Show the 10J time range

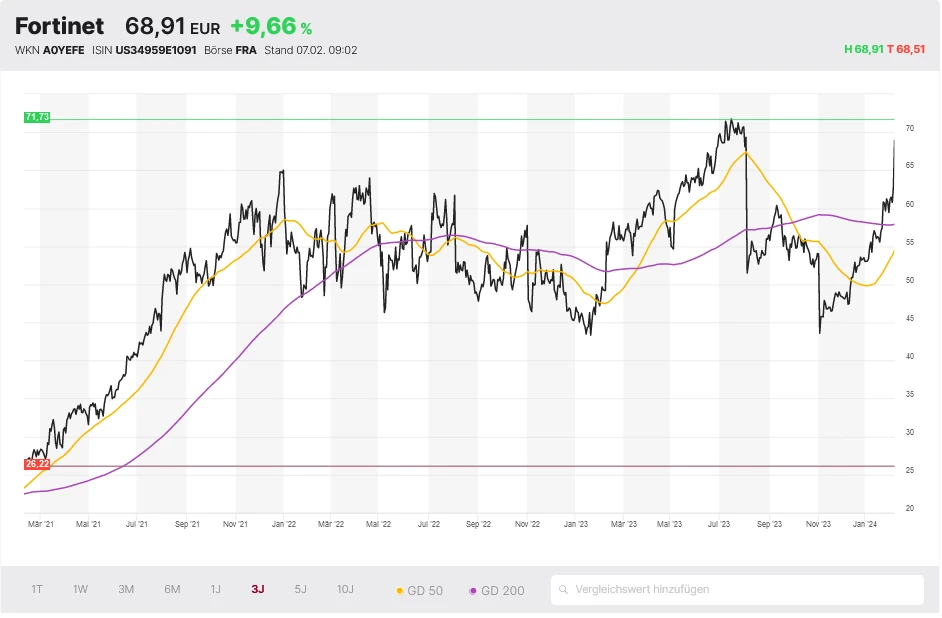click(345, 589)
